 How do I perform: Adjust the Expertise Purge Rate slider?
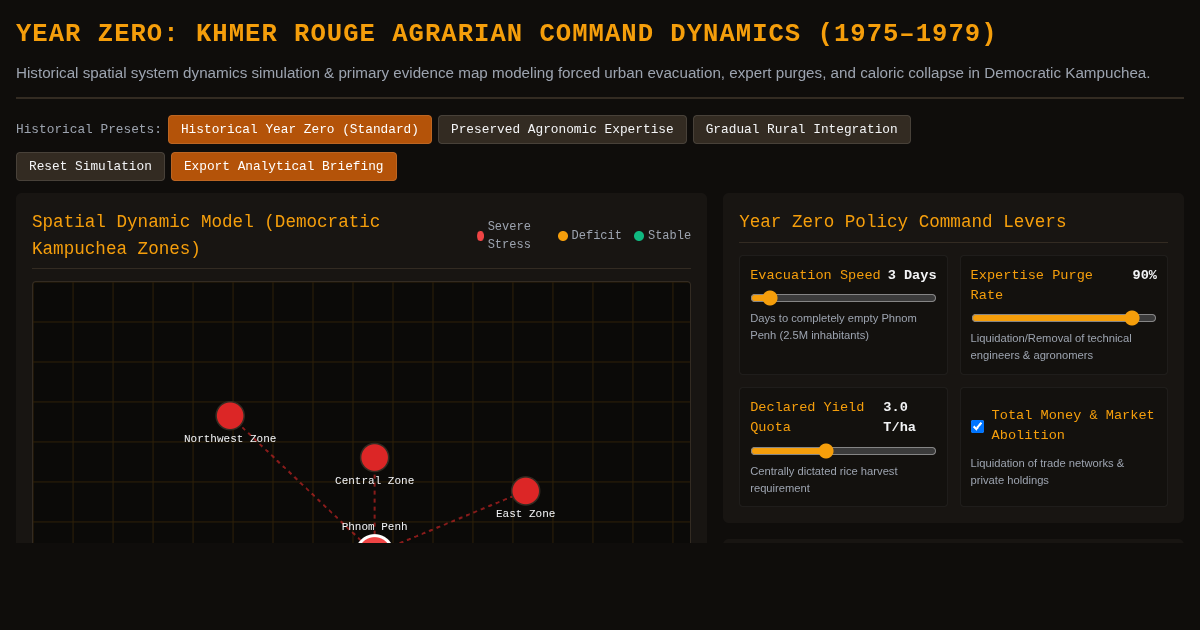1064,318
